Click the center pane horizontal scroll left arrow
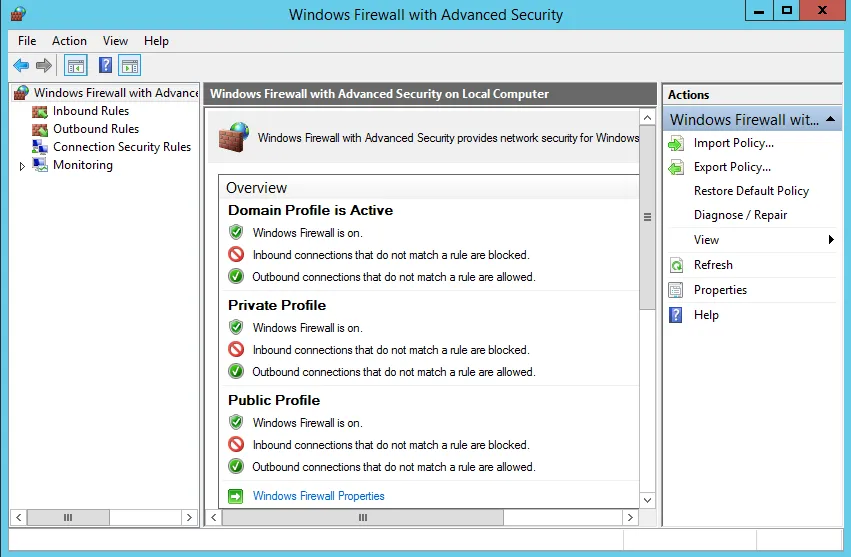Screen dimensions: 851x557 214,517
